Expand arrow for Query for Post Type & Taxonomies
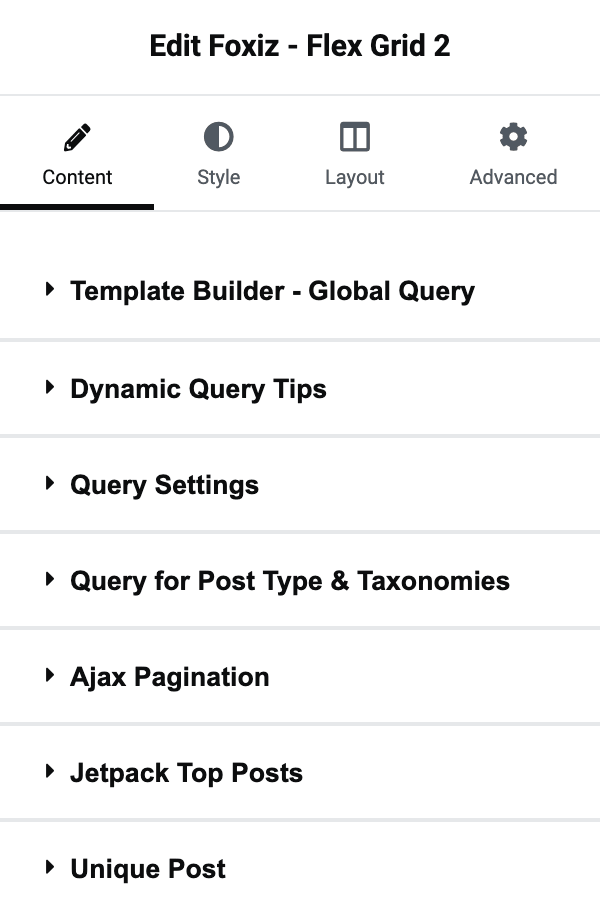 [x=50, y=579]
